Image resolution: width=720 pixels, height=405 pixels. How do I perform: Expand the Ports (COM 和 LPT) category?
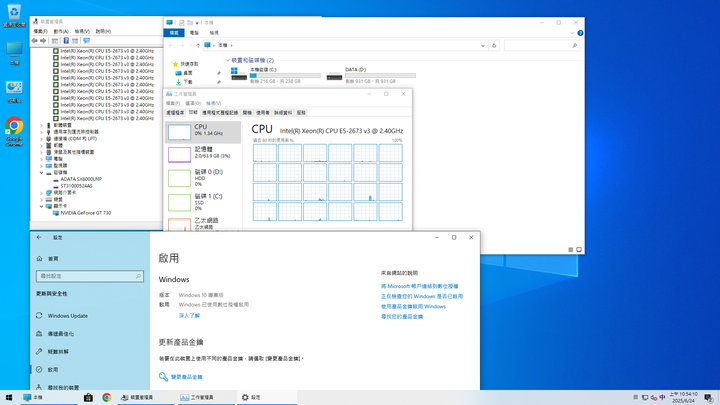(x=41, y=139)
